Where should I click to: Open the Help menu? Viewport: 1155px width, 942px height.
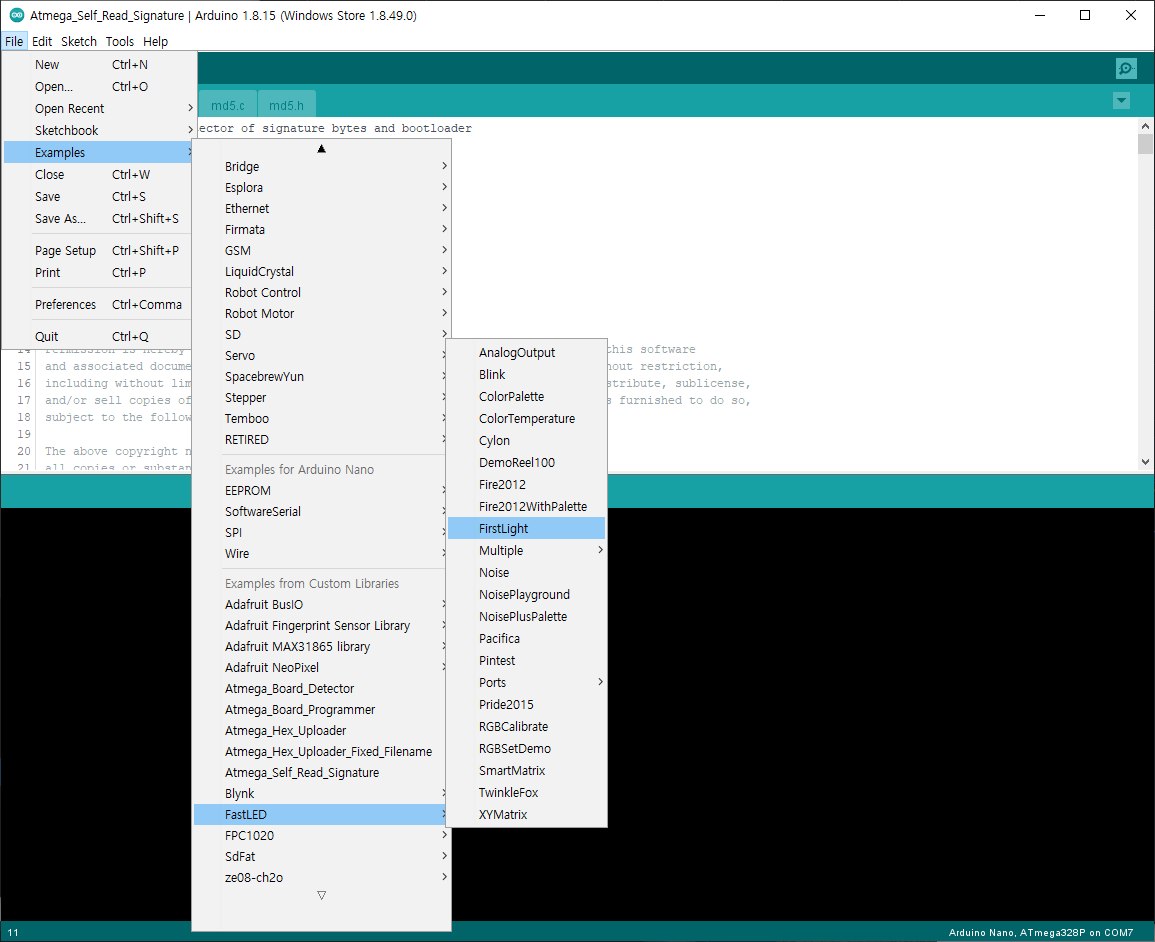coord(155,41)
